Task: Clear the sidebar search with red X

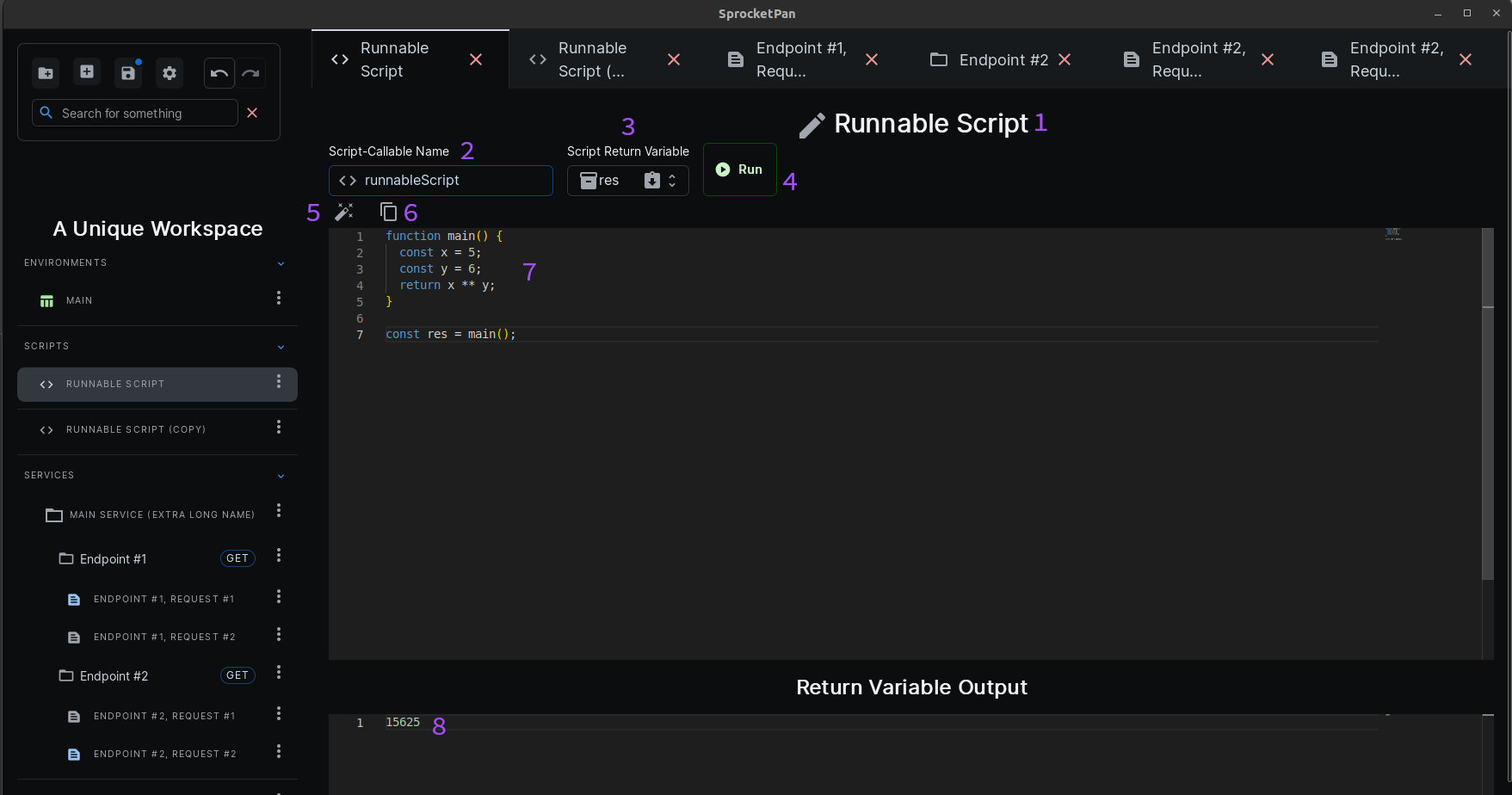Action: (x=252, y=113)
